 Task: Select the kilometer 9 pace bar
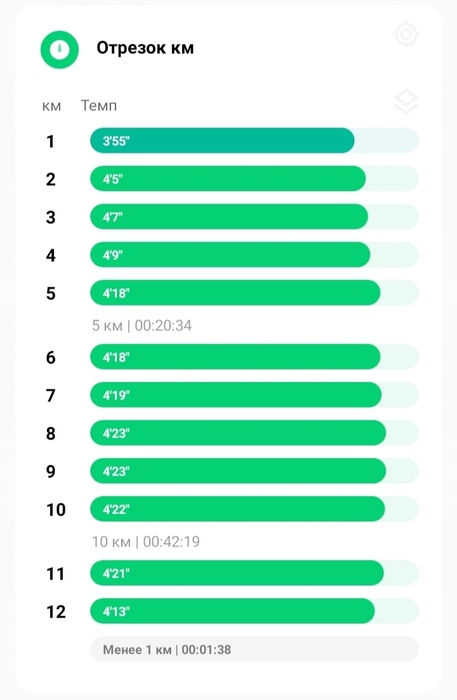point(254,471)
